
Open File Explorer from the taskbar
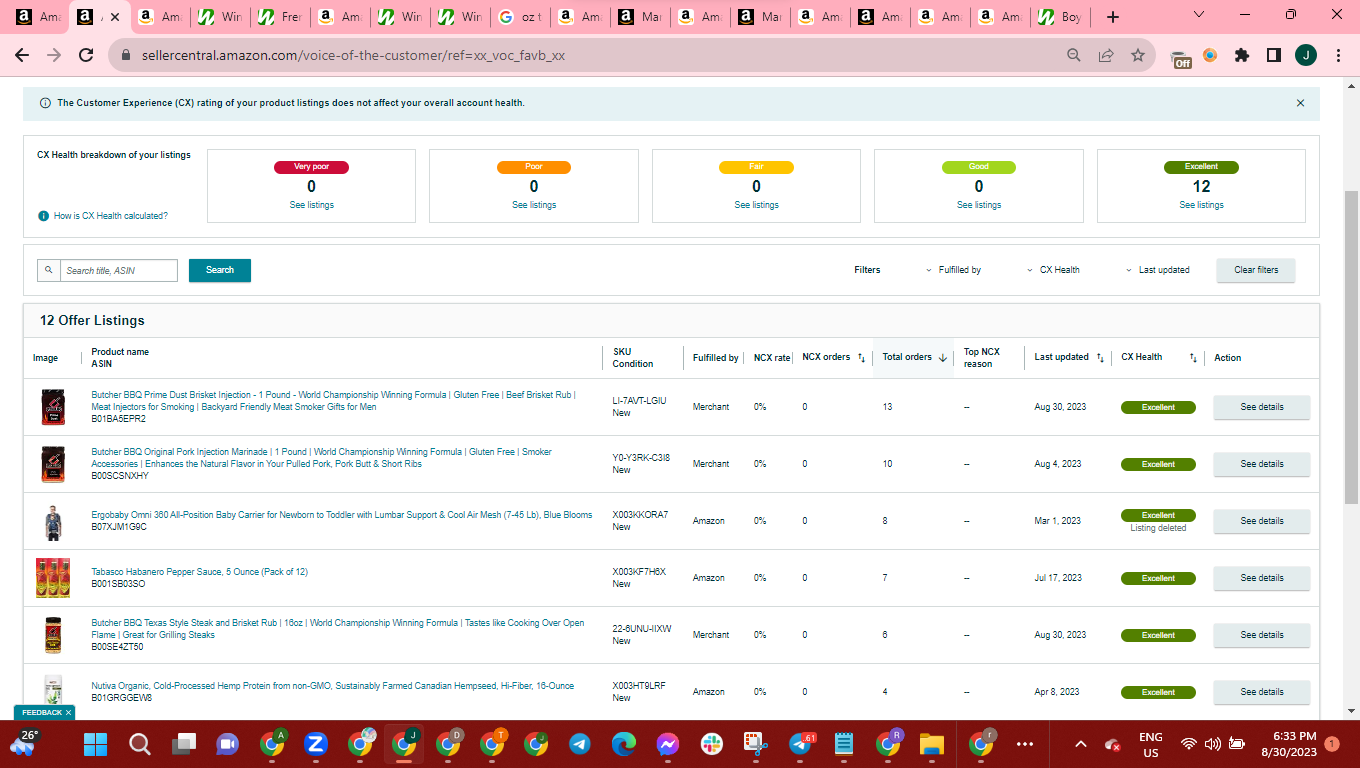(932, 744)
